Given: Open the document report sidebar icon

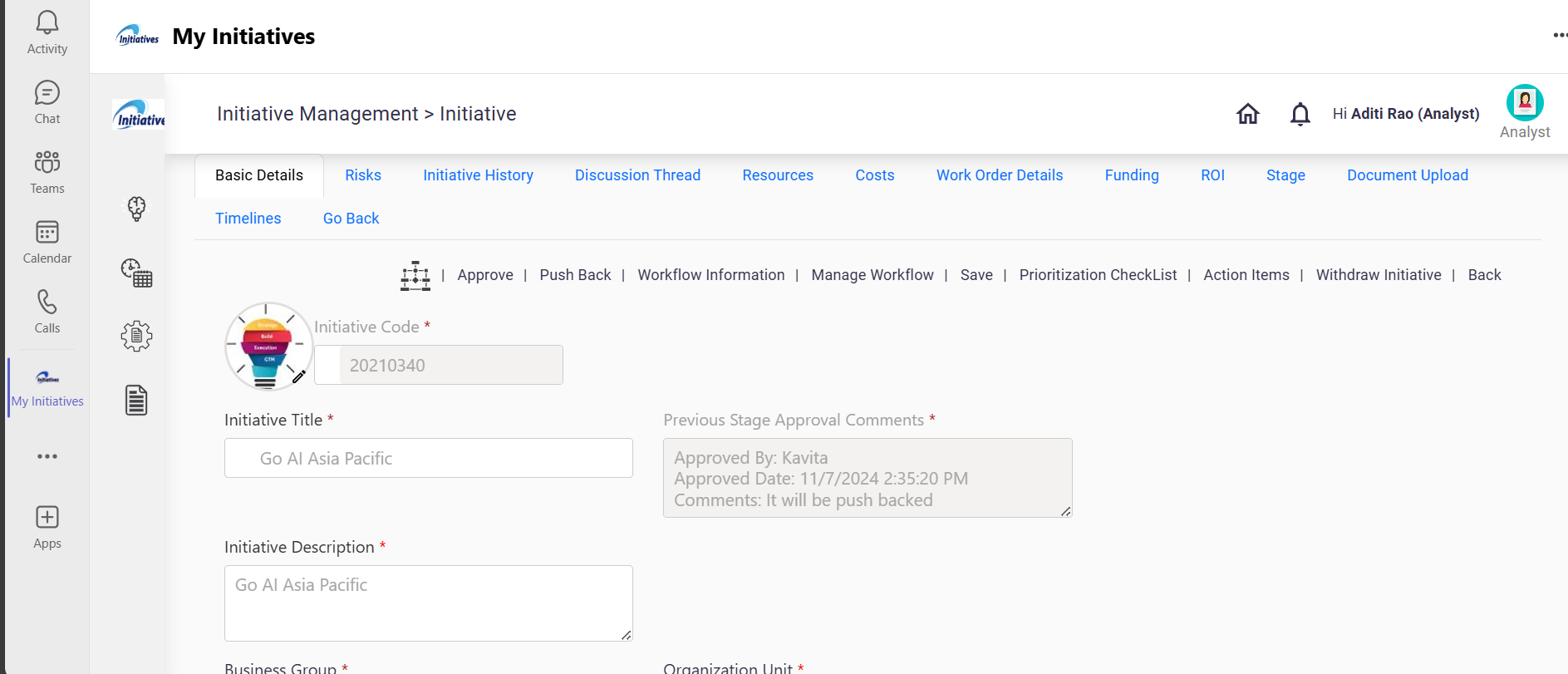Looking at the screenshot, I should (x=137, y=401).
